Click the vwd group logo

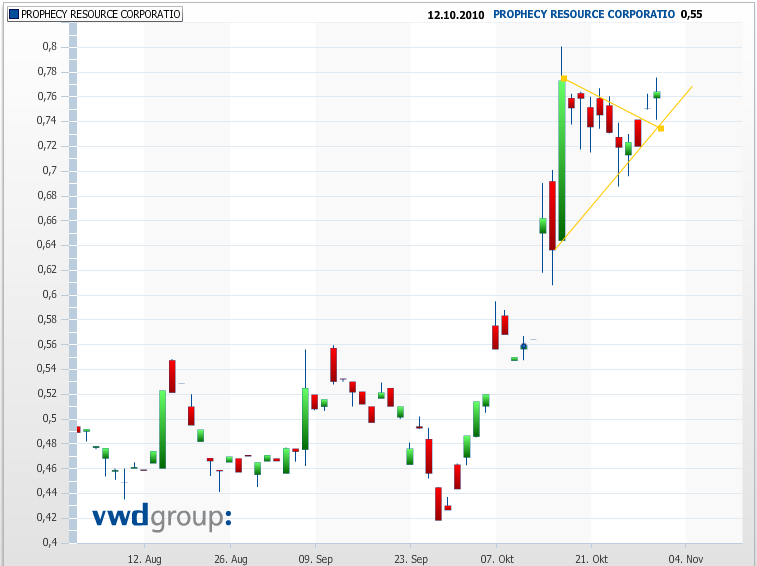click(162, 516)
